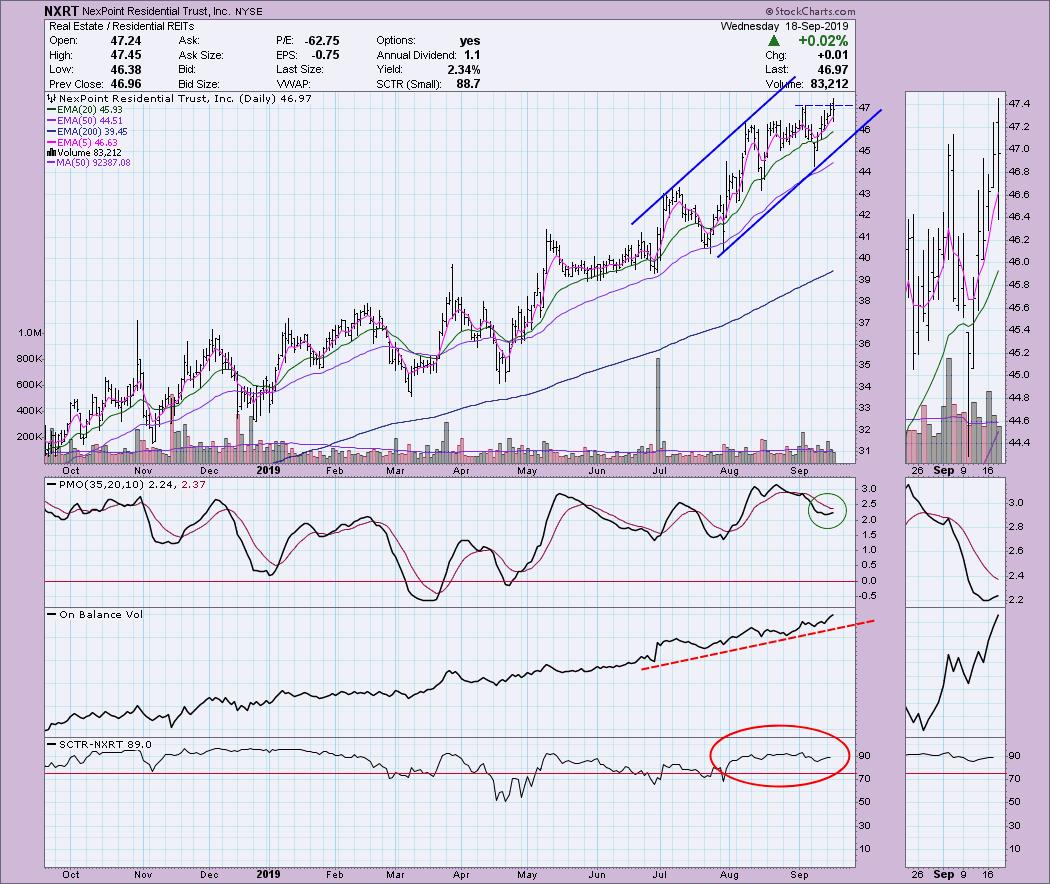This screenshot has height=884, width=1050.
Task: Click the green circle on the PMO panel
Action: tap(826, 509)
